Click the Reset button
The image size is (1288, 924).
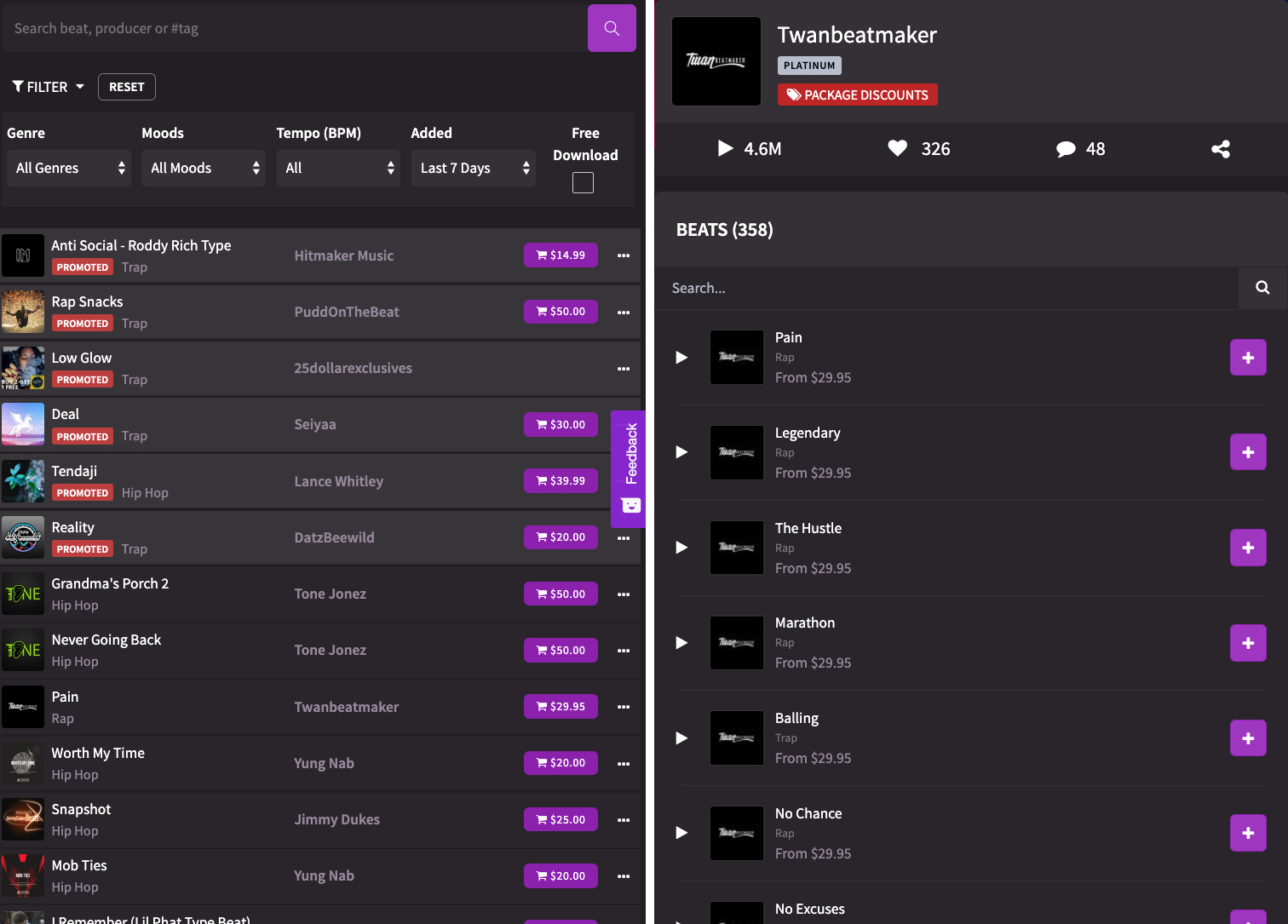(127, 87)
